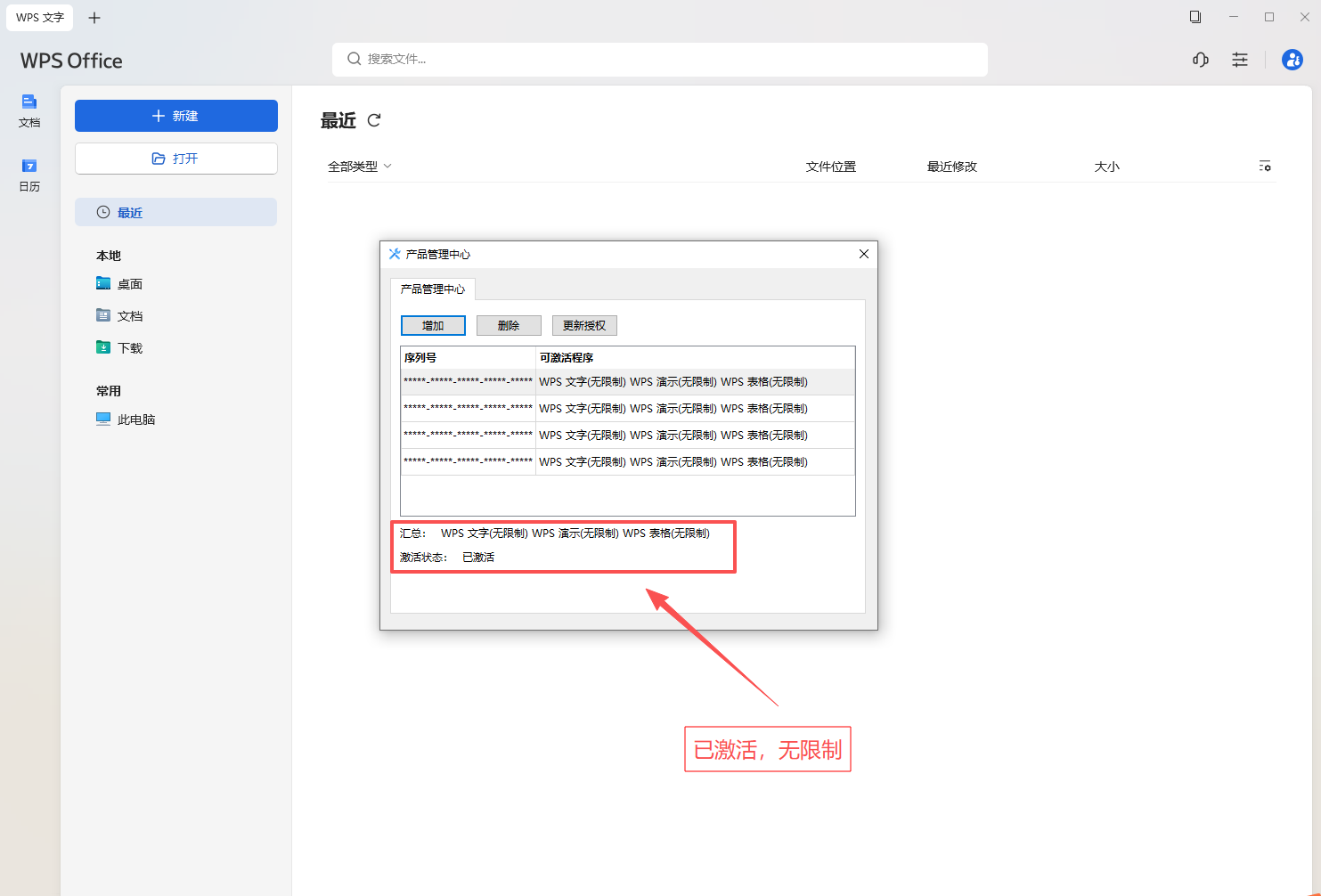Click the 增加 button
This screenshot has width=1321, height=896.
433,326
